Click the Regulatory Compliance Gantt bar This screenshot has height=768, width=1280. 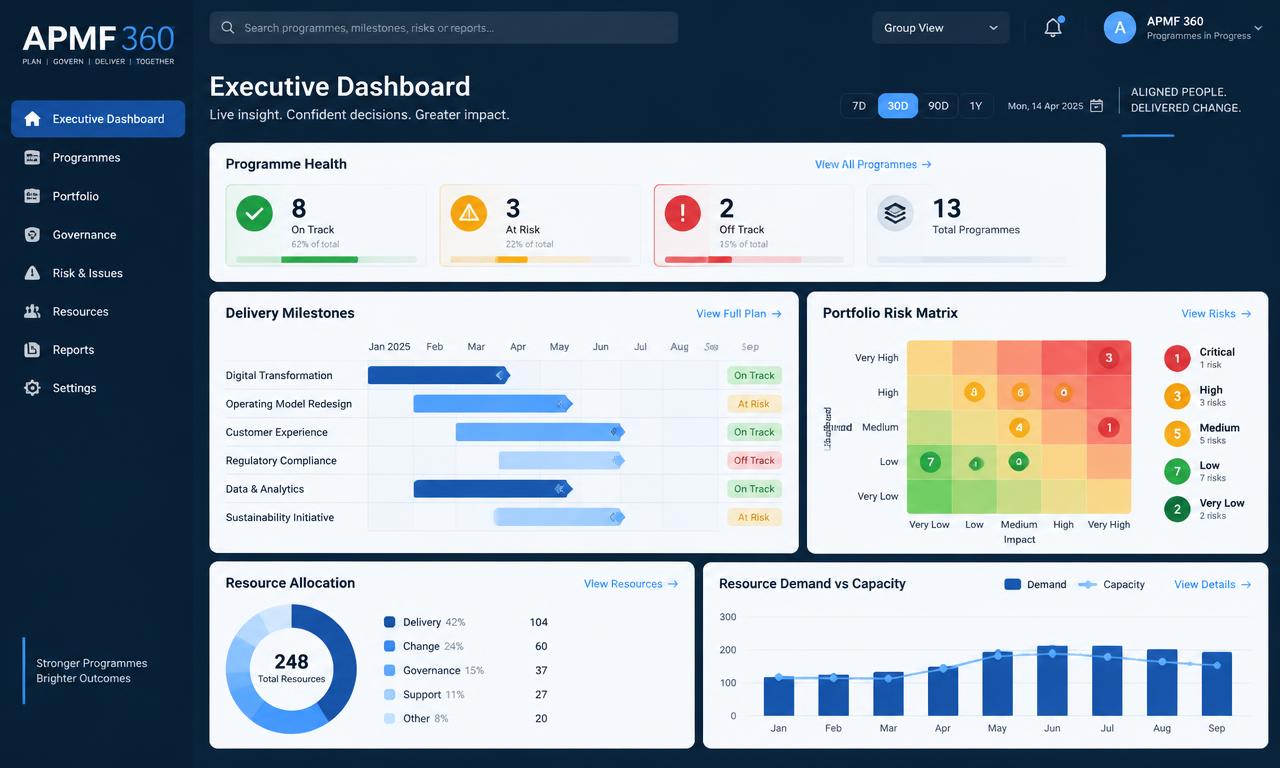561,460
